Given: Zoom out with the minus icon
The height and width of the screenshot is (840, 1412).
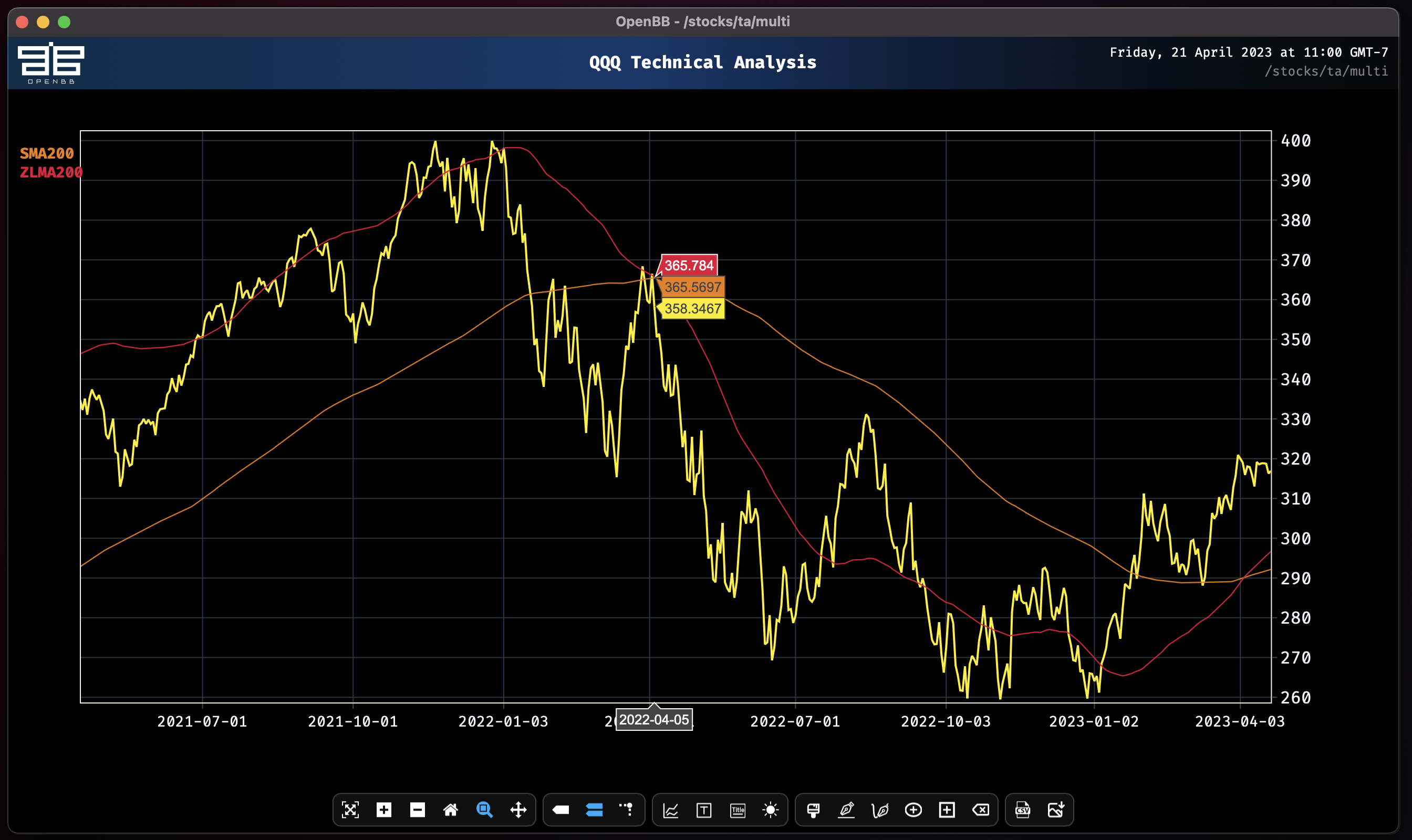Looking at the screenshot, I should [418, 810].
